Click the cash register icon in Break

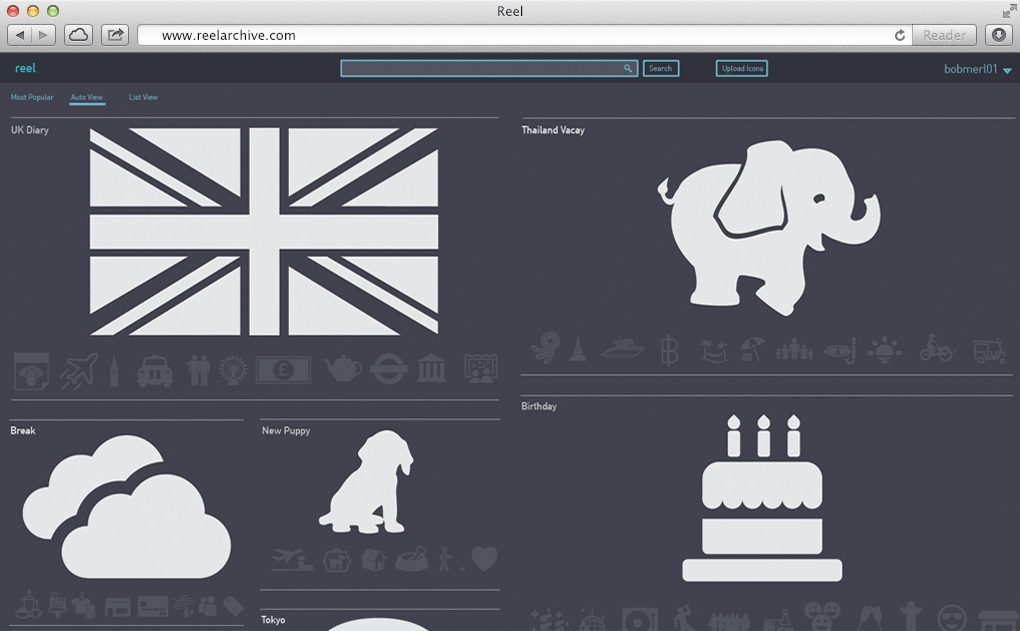click(x=57, y=605)
